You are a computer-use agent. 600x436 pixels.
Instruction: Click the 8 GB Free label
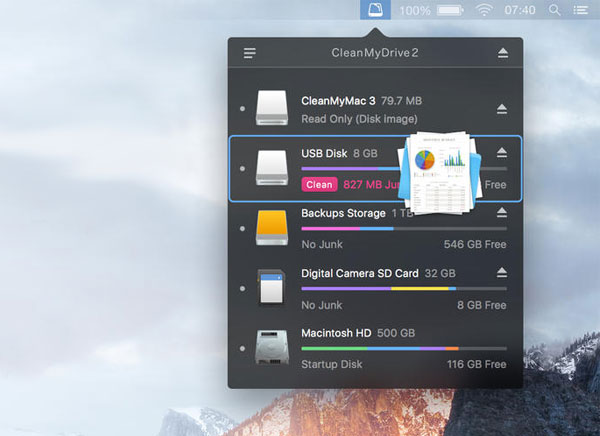coord(481,305)
